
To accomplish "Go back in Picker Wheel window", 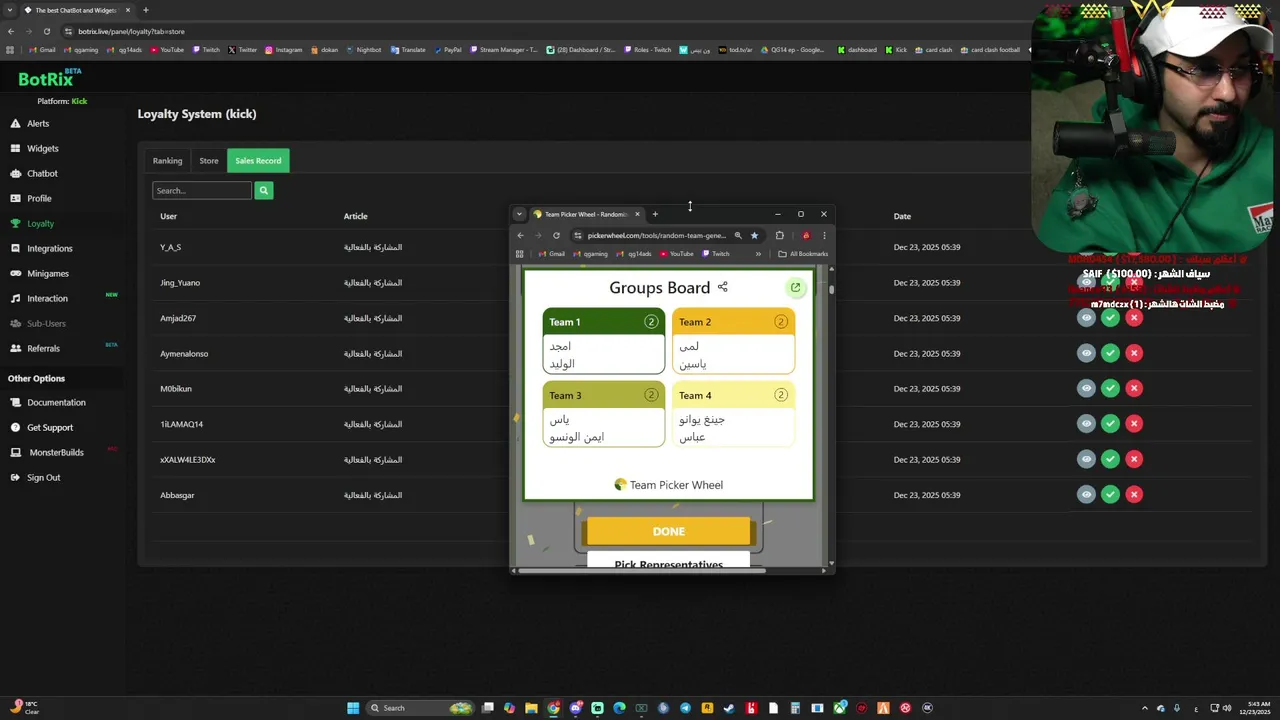I will tap(520, 236).
